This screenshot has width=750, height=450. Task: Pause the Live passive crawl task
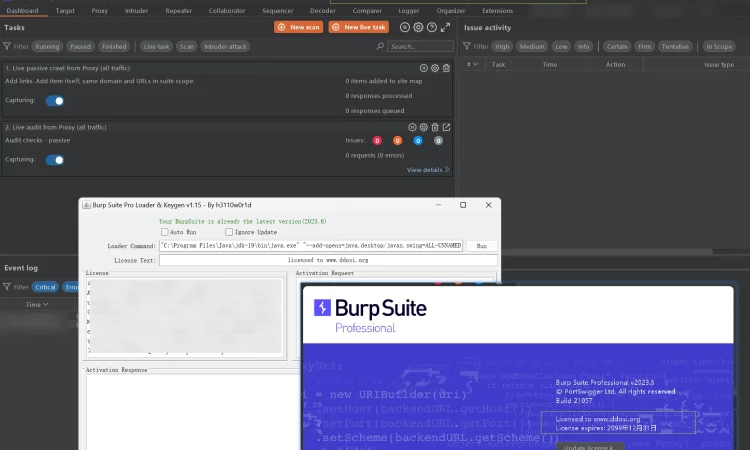pos(423,68)
